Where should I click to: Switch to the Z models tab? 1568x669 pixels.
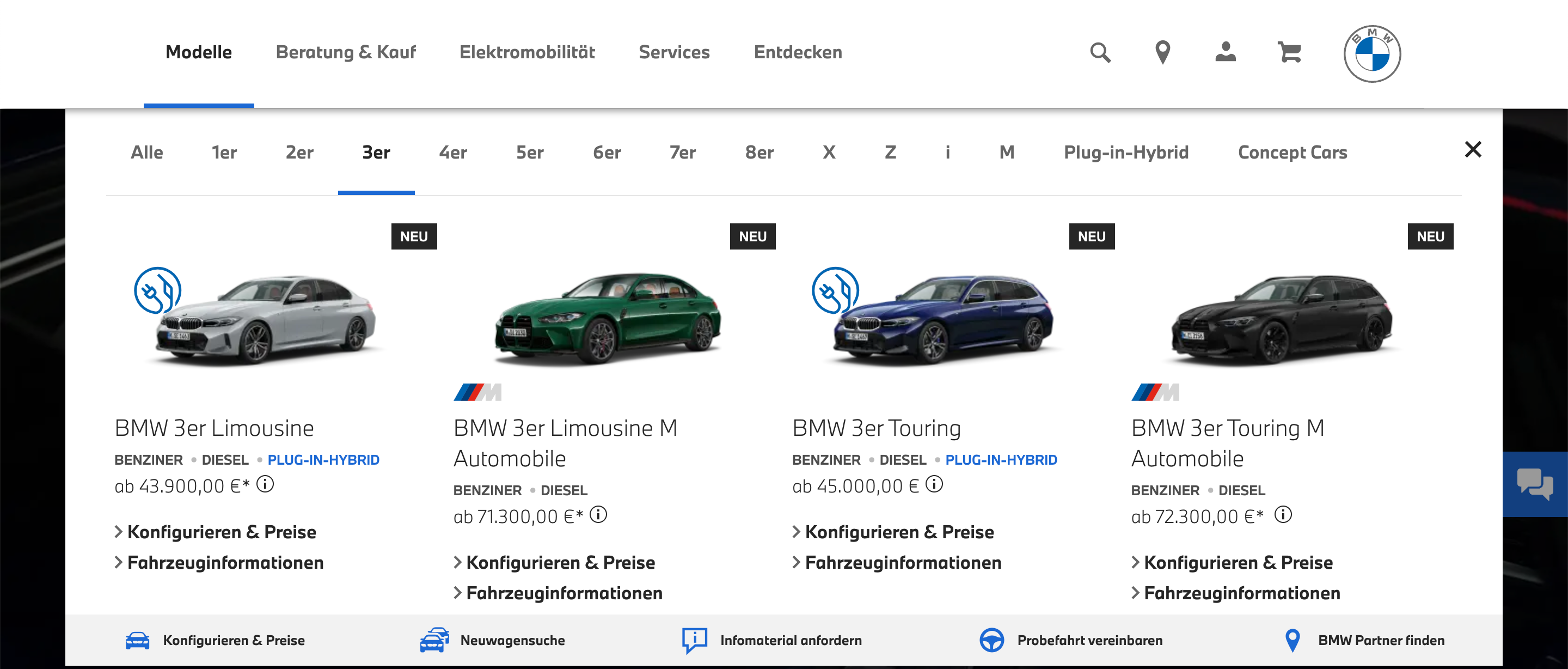890,153
